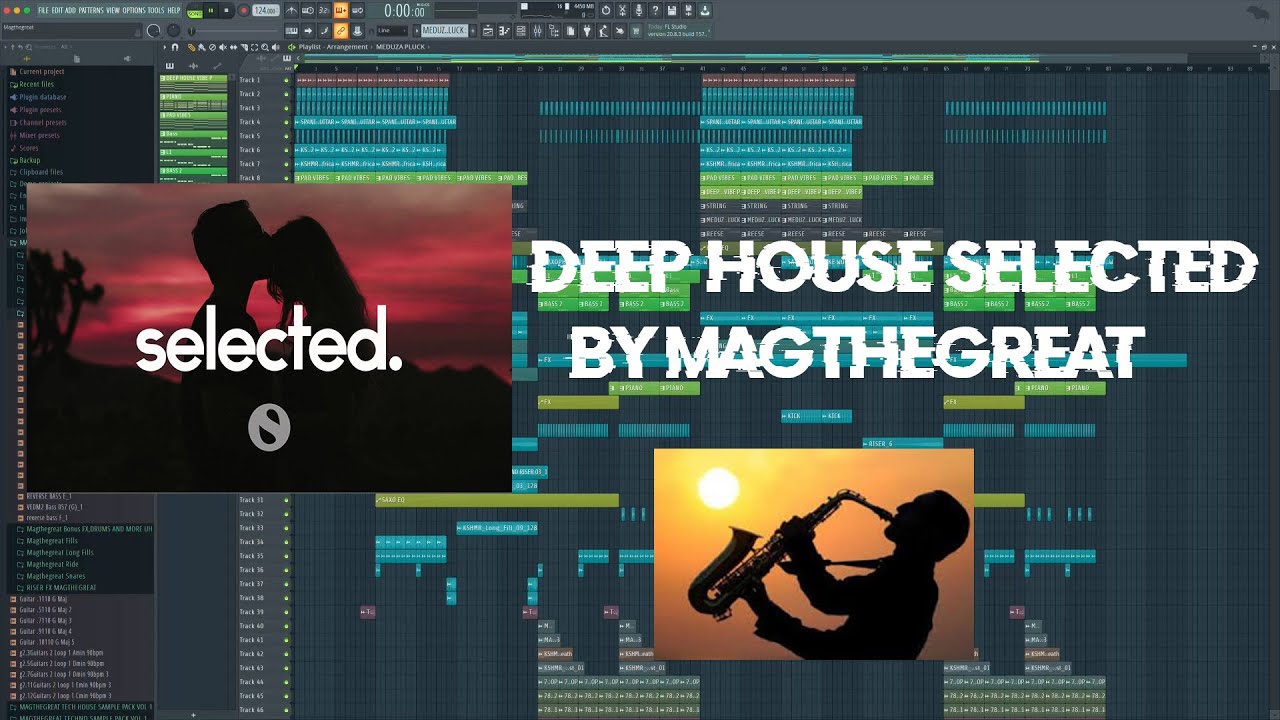Mute Track 45 via its green LED

click(286, 696)
